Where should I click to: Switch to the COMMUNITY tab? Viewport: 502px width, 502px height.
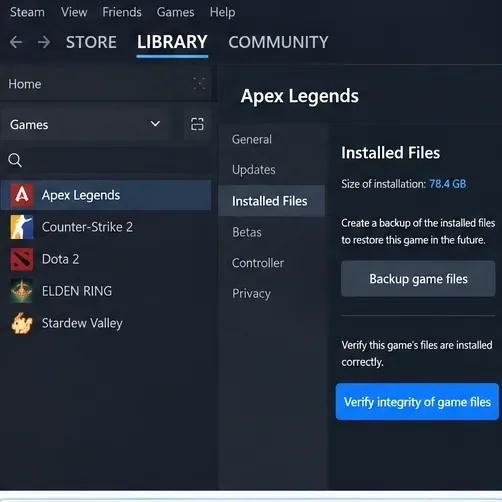pos(278,42)
